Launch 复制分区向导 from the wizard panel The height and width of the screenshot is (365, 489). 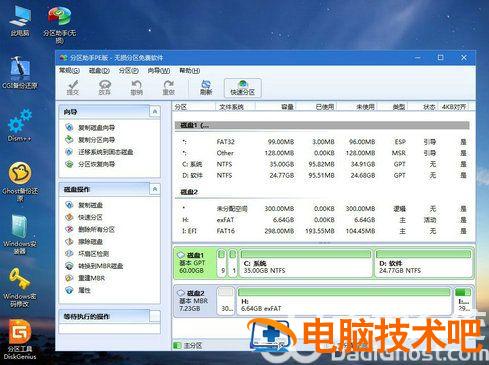coord(90,140)
